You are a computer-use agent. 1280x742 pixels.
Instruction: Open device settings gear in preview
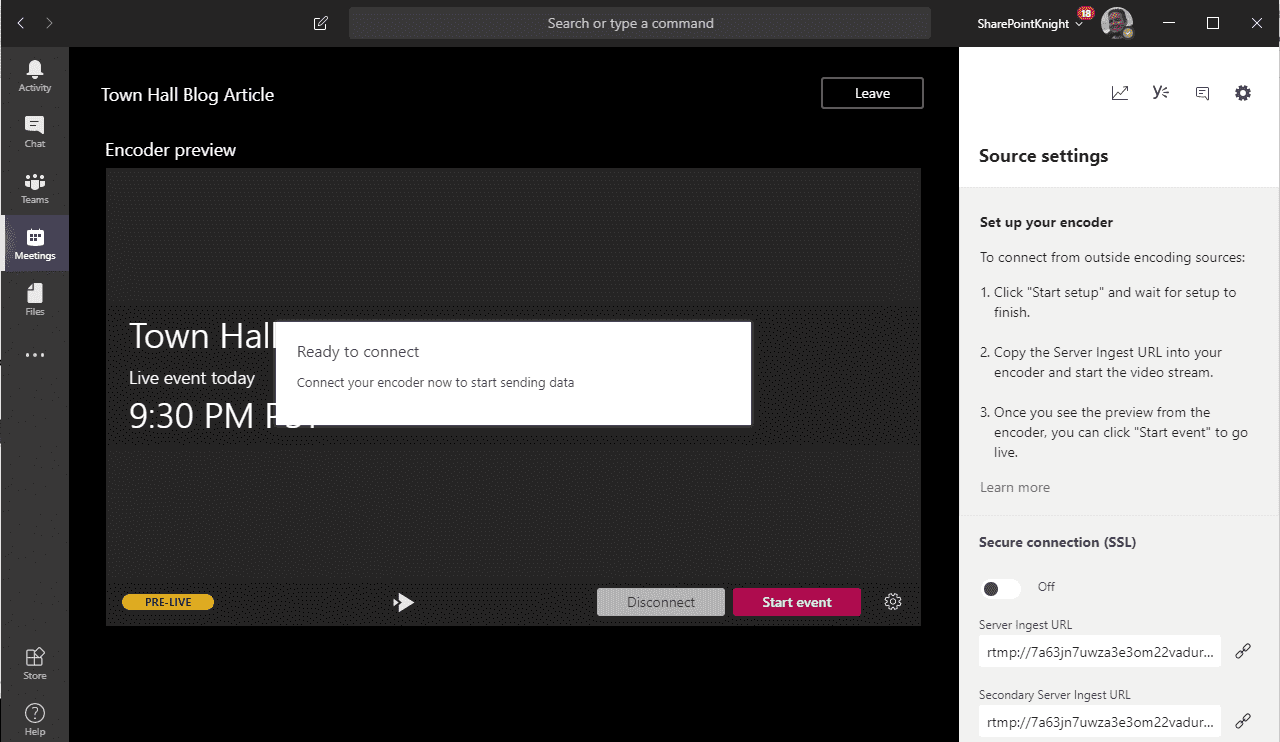point(893,602)
